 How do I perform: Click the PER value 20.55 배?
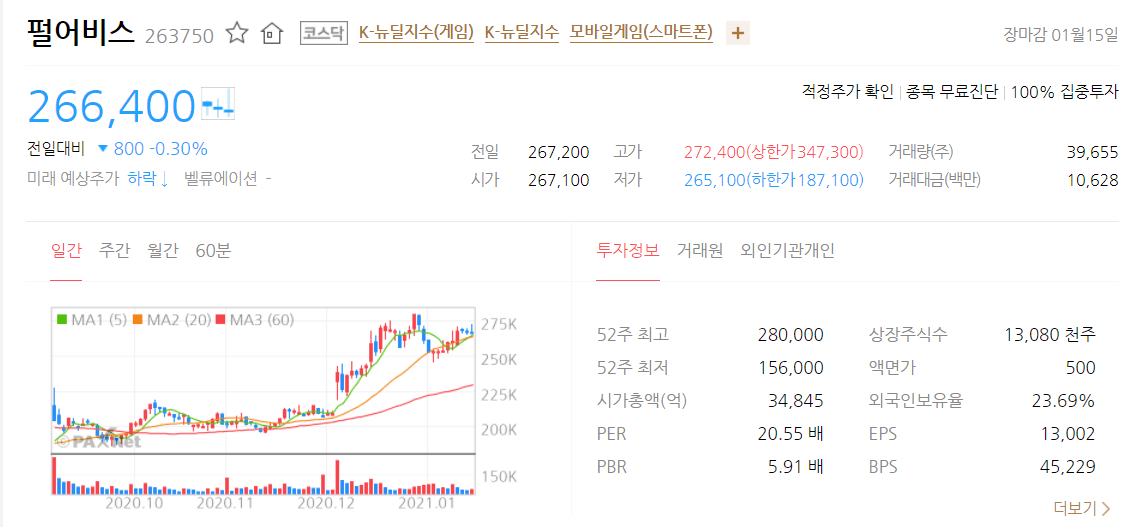791,434
